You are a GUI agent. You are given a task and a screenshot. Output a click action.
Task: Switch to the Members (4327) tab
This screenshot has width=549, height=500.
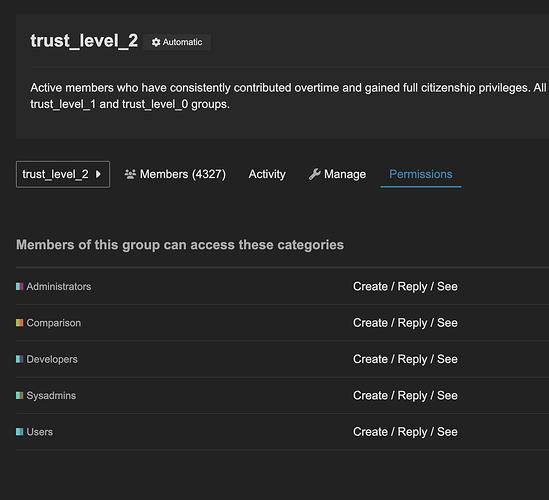(175, 174)
